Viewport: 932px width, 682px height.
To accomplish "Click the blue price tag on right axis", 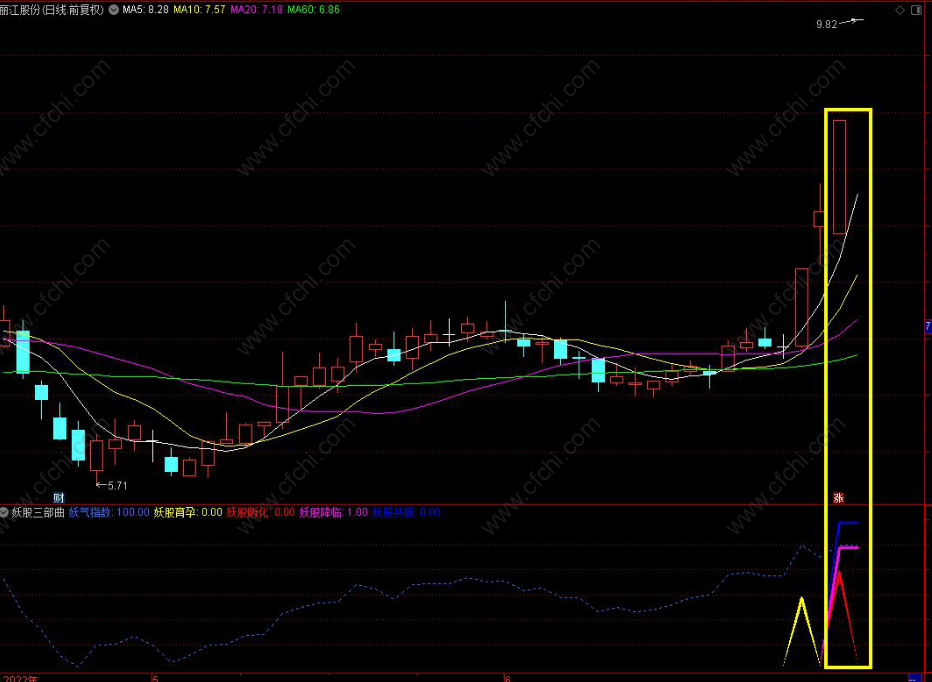I will (x=928, y=327).
